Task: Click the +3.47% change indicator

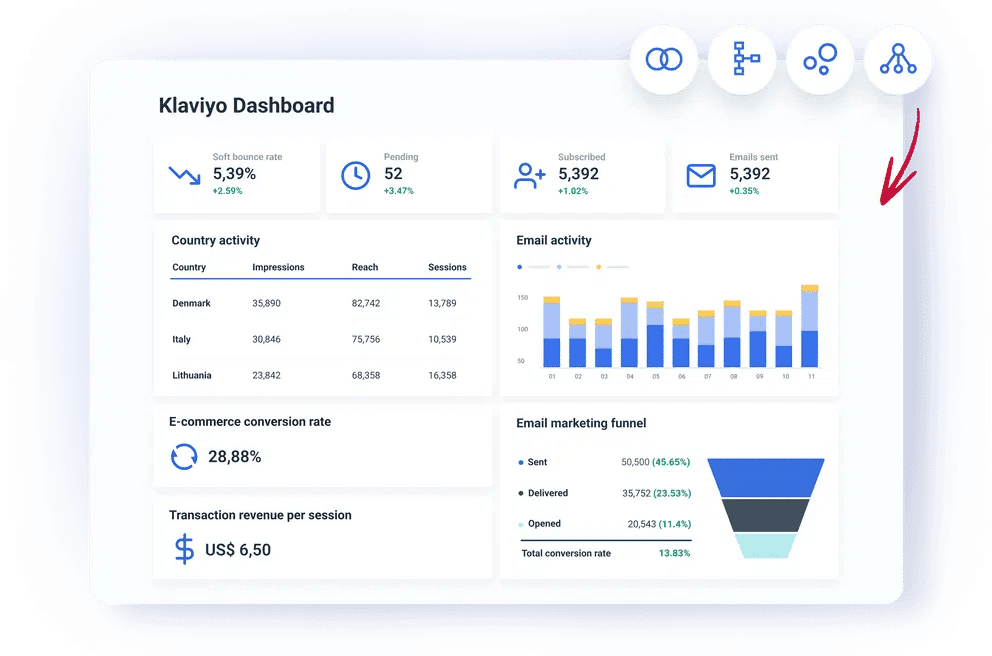Action: (399, 191)
